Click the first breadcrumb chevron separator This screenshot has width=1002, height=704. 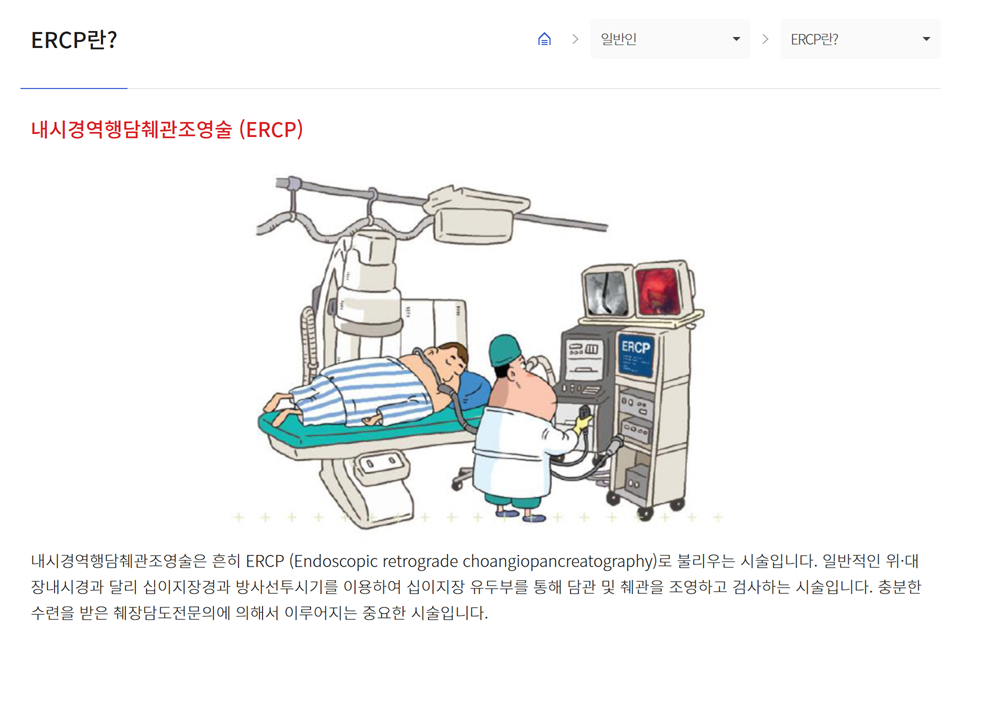coord(575,40)
